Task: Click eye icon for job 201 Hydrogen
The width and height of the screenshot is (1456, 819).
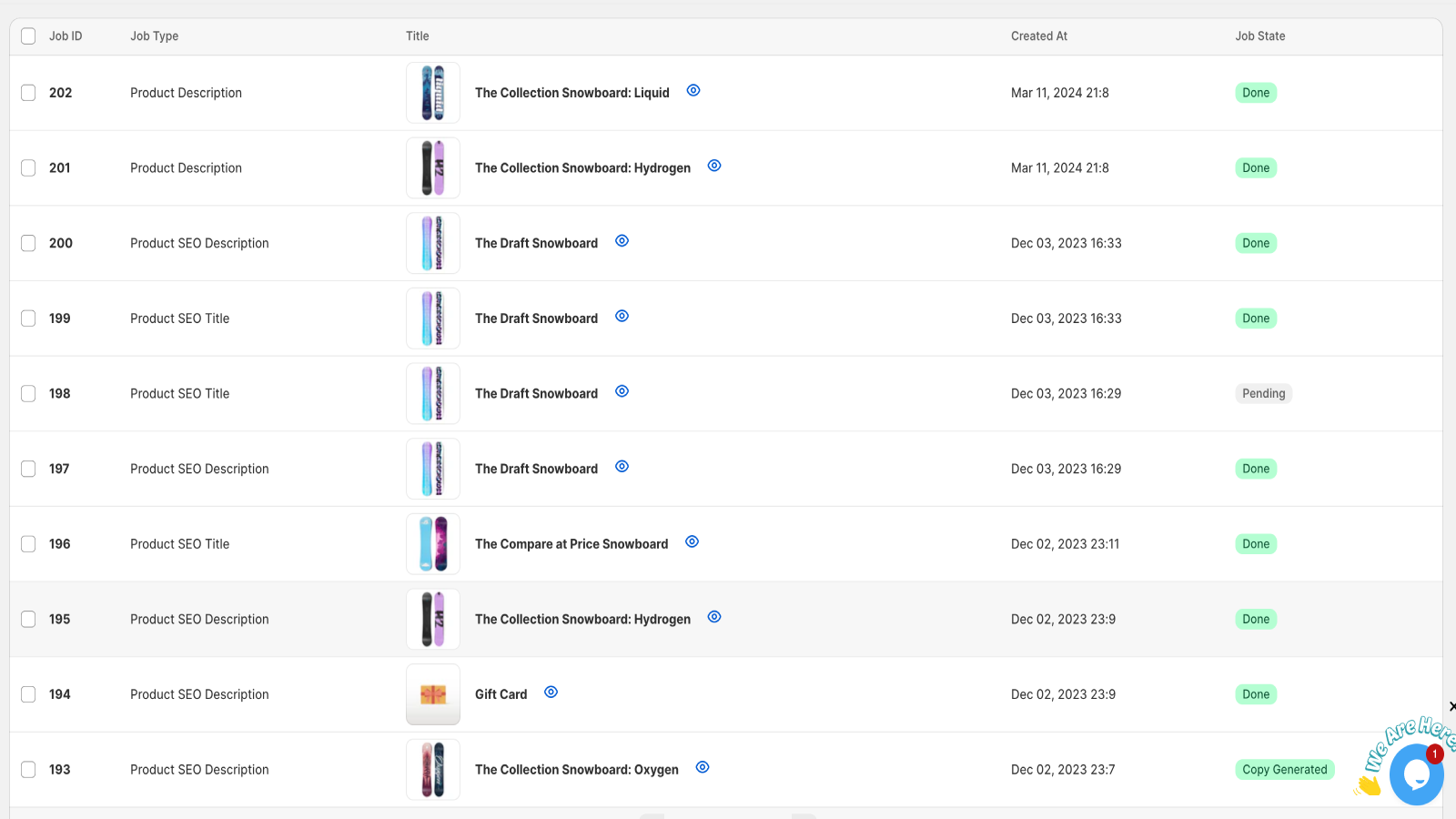Action: [x=714, y=166]
